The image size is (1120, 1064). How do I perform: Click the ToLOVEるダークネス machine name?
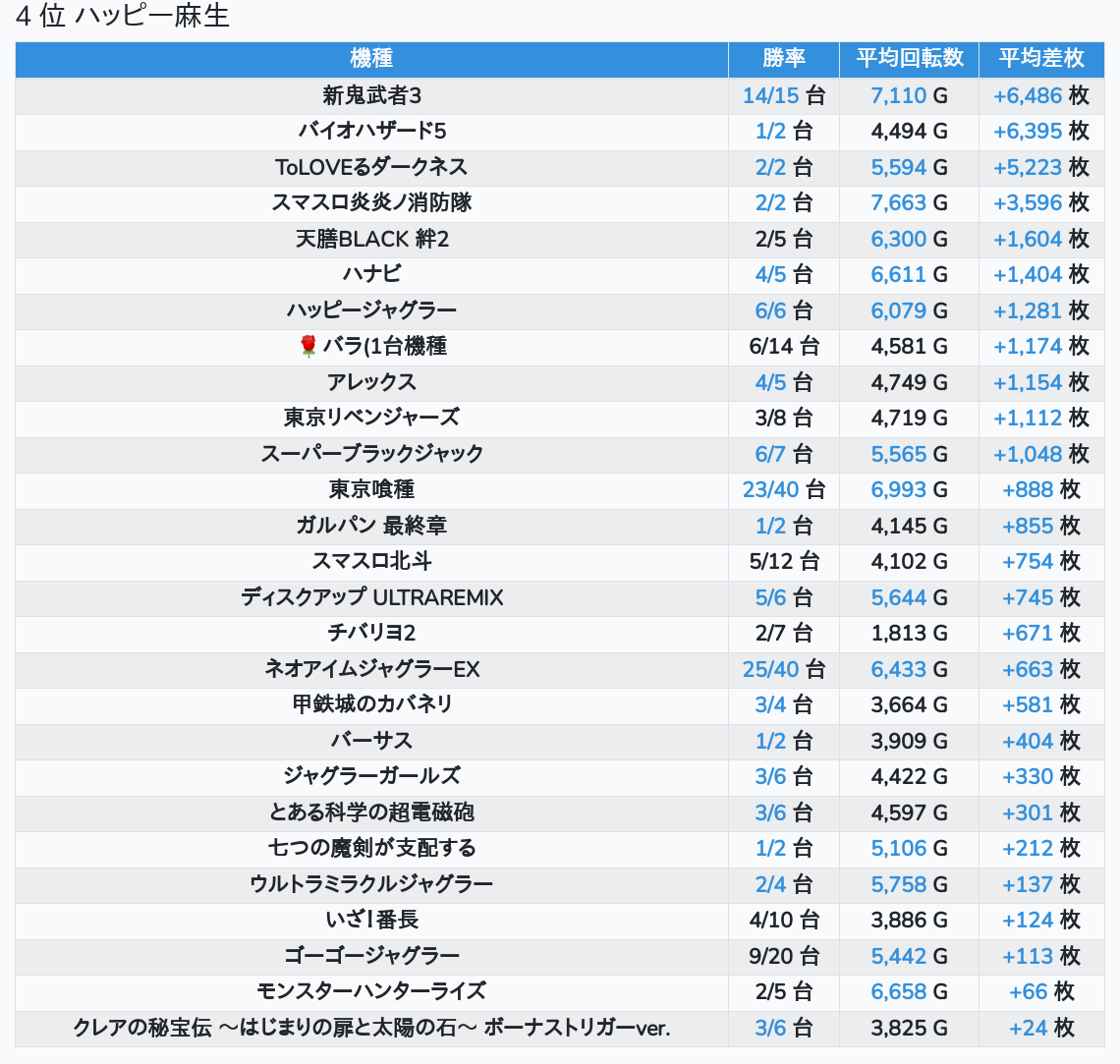pyautogui.click(x=371, y=167)
